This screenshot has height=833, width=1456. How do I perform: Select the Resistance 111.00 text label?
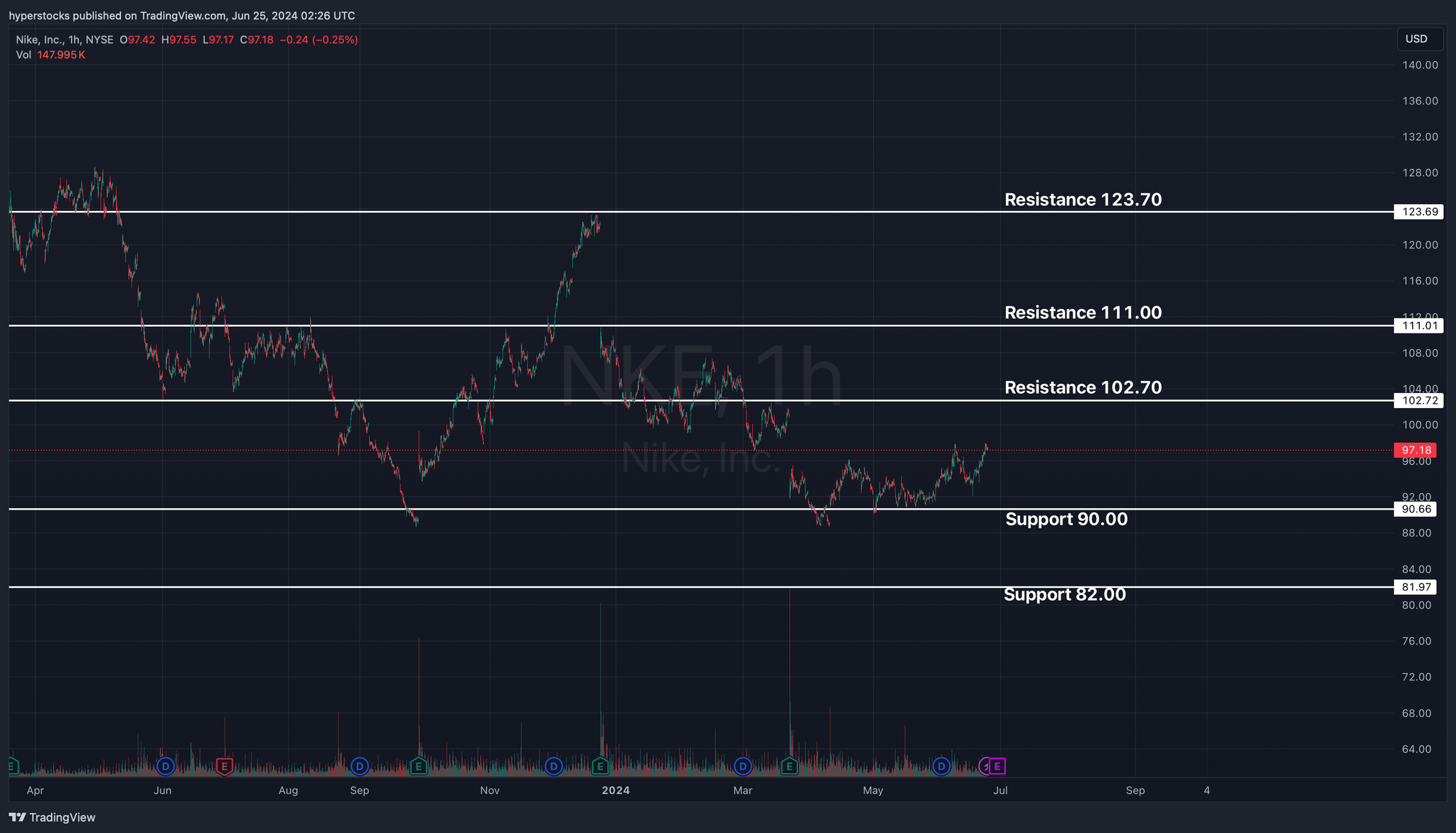pos(1083,313)
